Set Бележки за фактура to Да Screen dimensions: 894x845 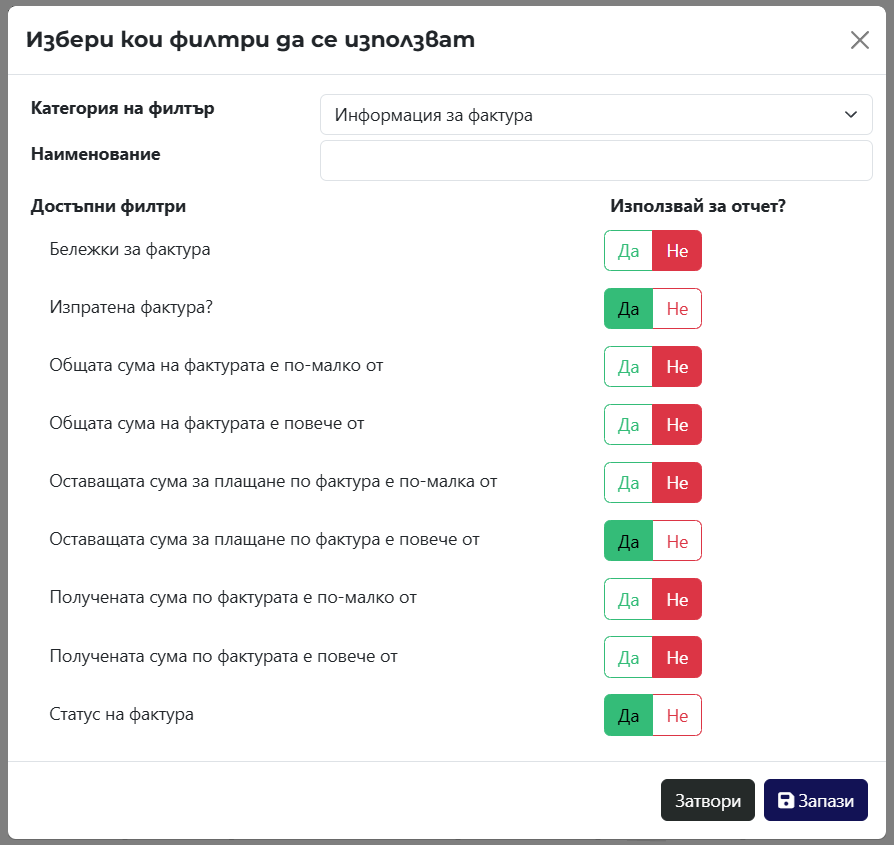[628, 251]
